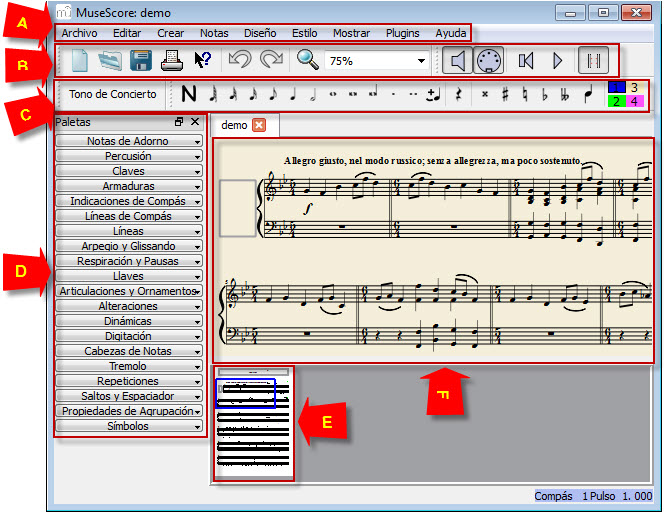
Task: Start playback with the play triangle
Action: (x=557, y=61)
